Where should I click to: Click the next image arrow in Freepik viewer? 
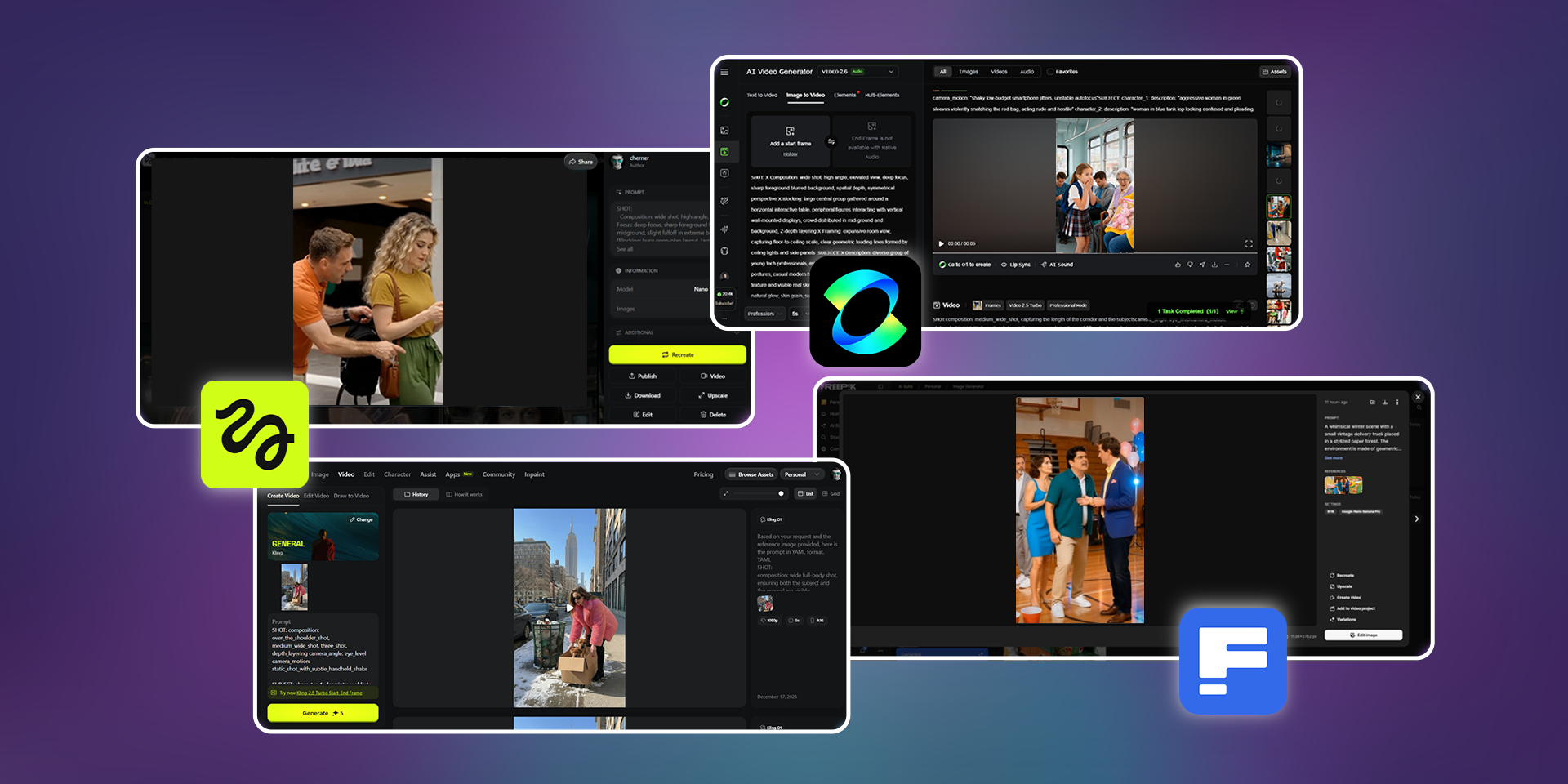[1417, 519]
